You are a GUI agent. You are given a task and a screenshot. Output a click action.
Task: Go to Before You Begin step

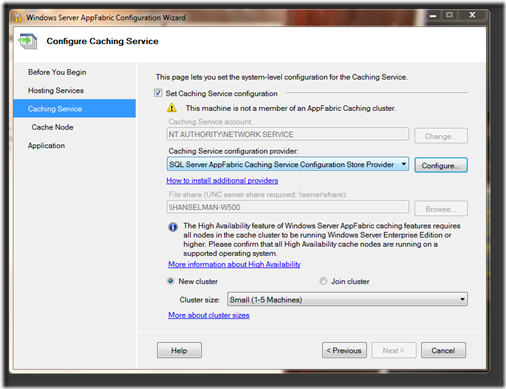click(57, 72)
